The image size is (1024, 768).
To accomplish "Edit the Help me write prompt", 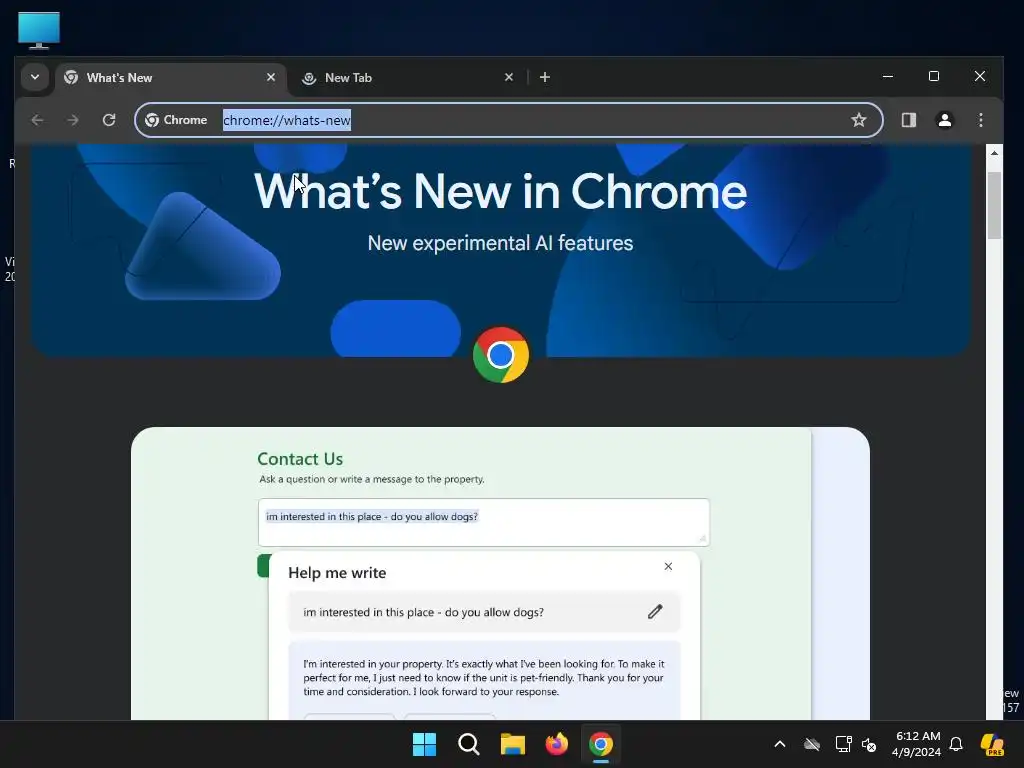I will 655,612.
